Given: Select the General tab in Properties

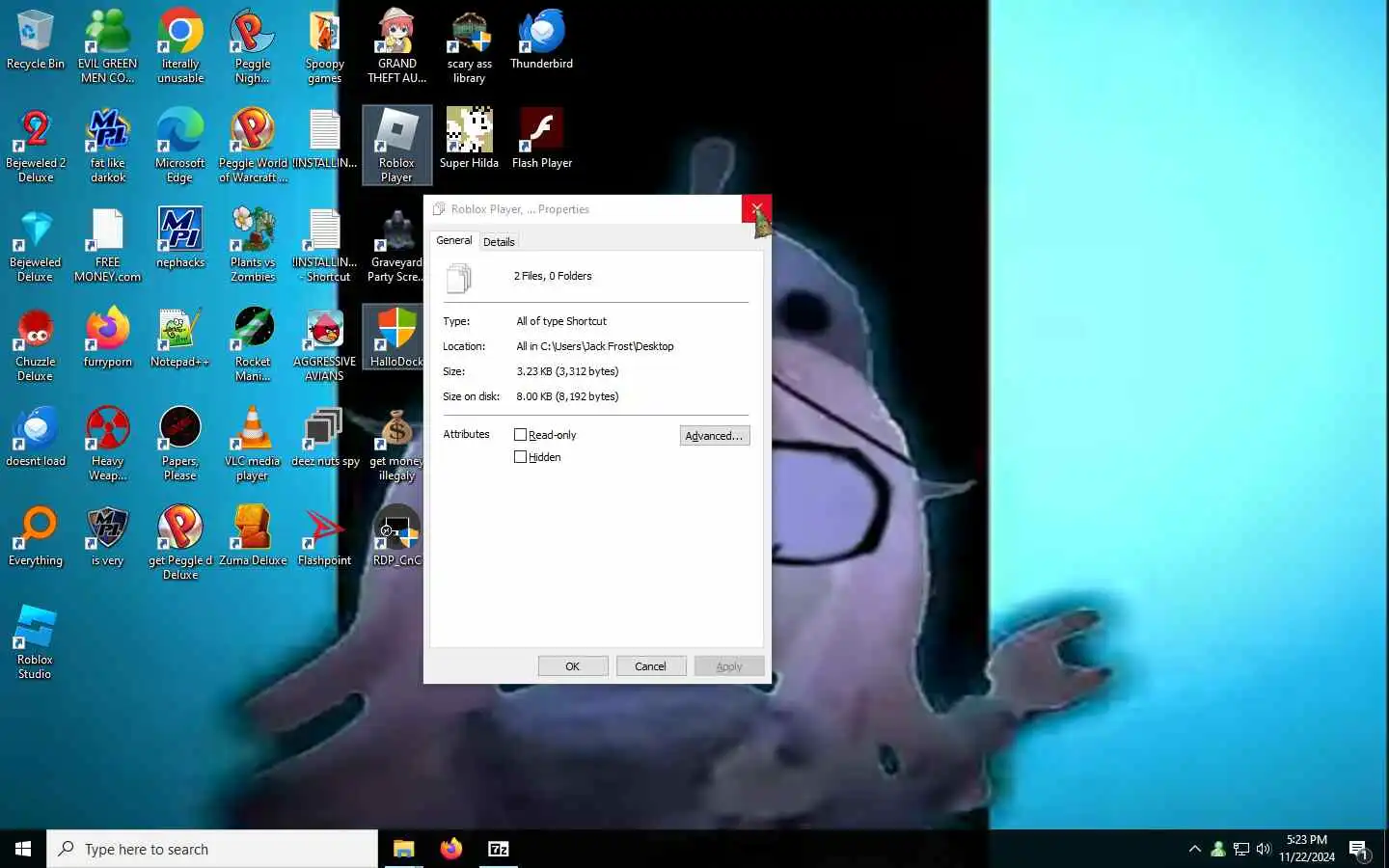Looking at the screenshot, I should [453, 240].
